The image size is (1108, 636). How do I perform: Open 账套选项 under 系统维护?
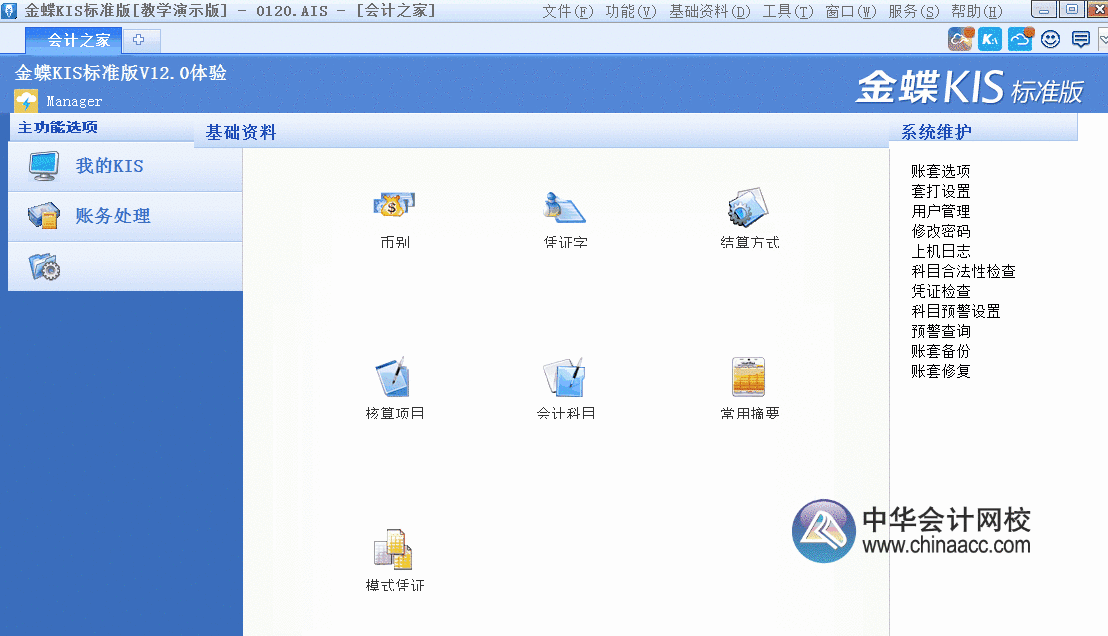(x=941, y=170)
